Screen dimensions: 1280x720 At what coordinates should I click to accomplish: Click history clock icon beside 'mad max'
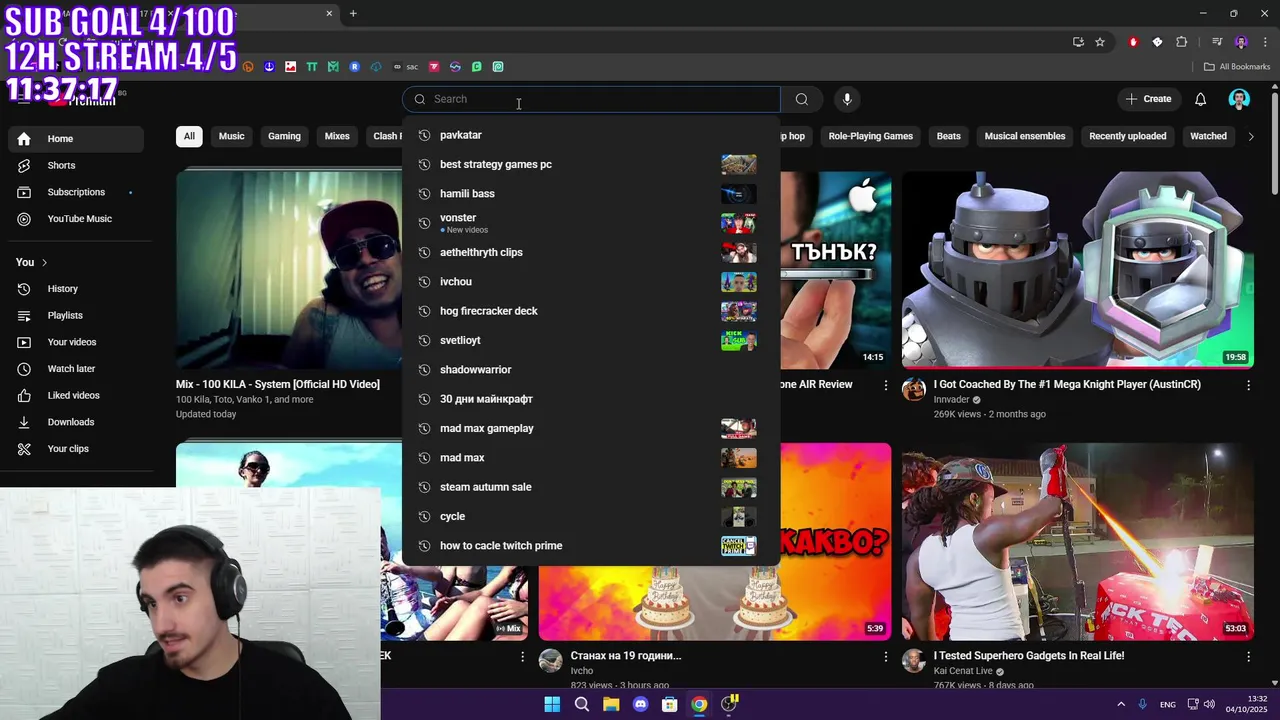click(x=424, y=458)
